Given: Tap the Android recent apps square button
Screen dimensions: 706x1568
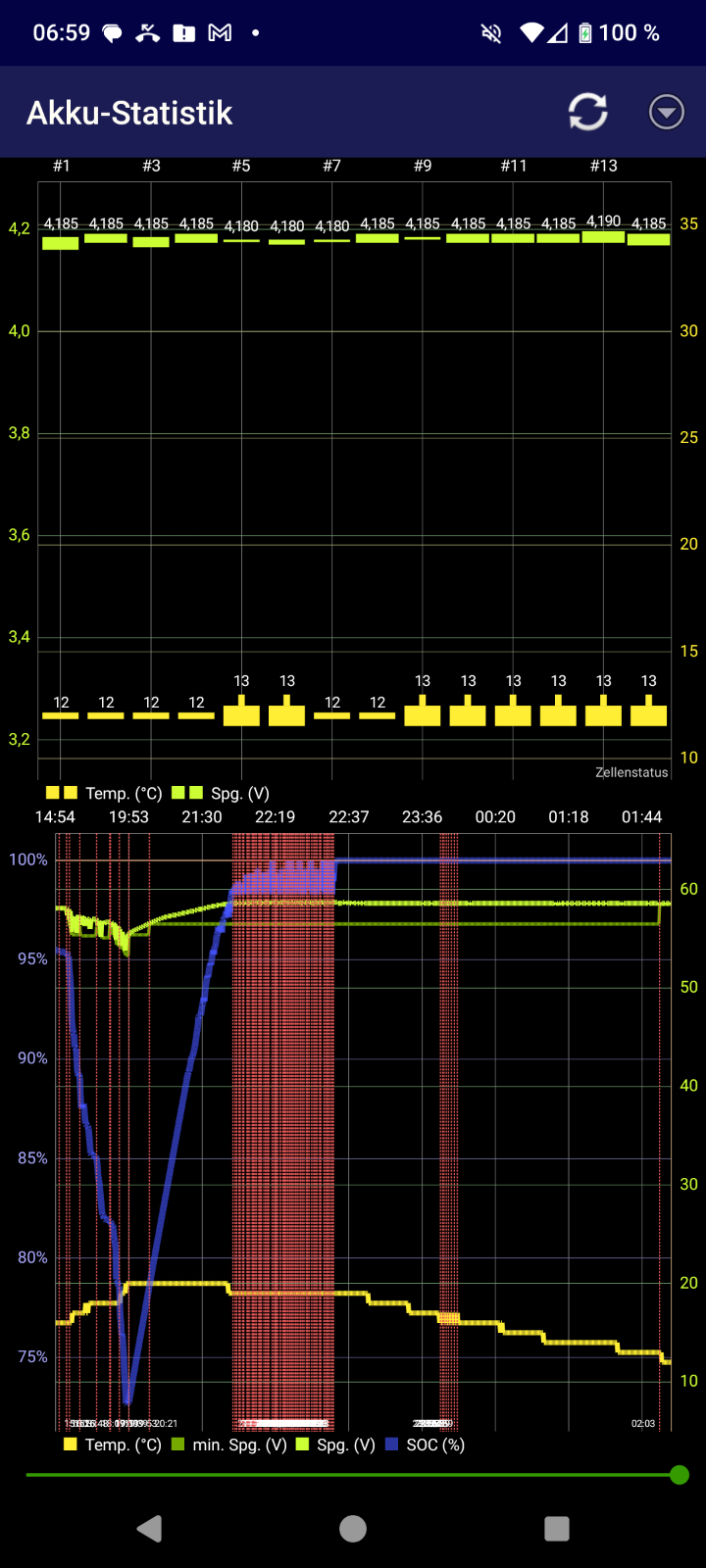Looking at the screenshot, I should pyautogui.click(x=557, y=1529).
